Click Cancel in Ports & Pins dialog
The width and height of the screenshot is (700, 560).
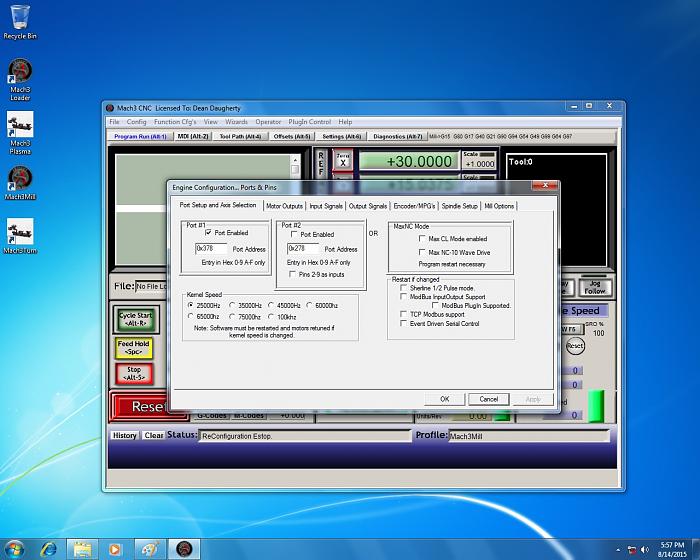click(488, 399)
